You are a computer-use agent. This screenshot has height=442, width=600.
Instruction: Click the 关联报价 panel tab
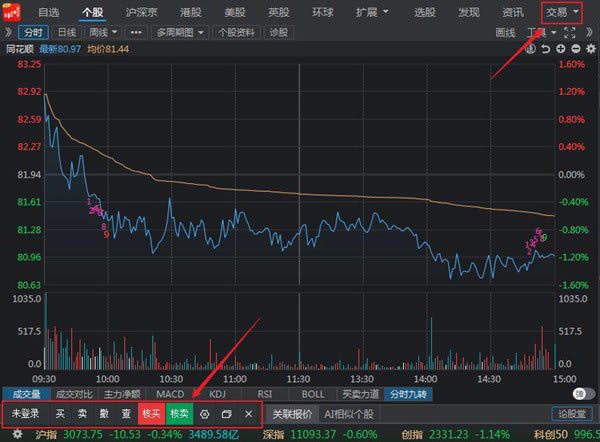pyautogui.click(x=293, y=414)
